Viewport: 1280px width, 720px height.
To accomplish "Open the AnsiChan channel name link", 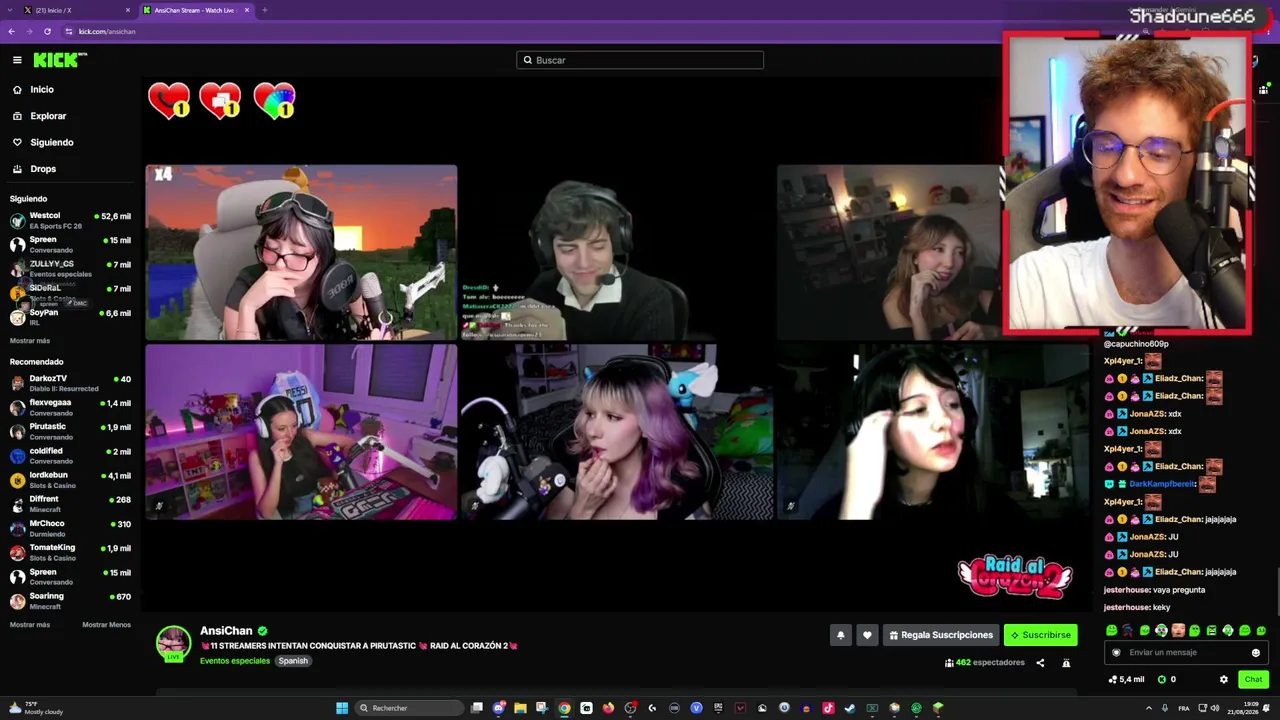I will click(x=226, y=631).
